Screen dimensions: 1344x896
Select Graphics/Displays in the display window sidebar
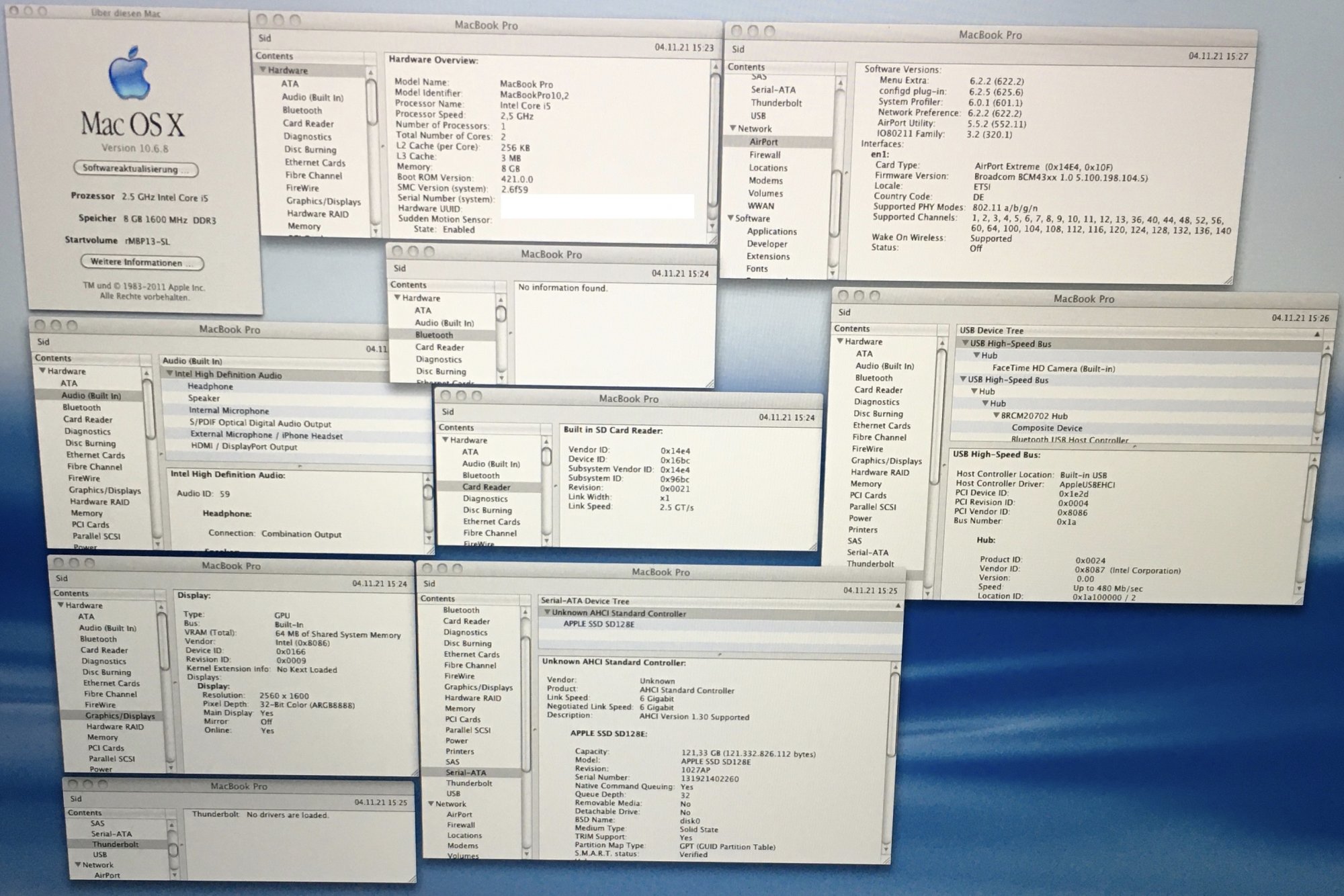[x=120, y=716]
